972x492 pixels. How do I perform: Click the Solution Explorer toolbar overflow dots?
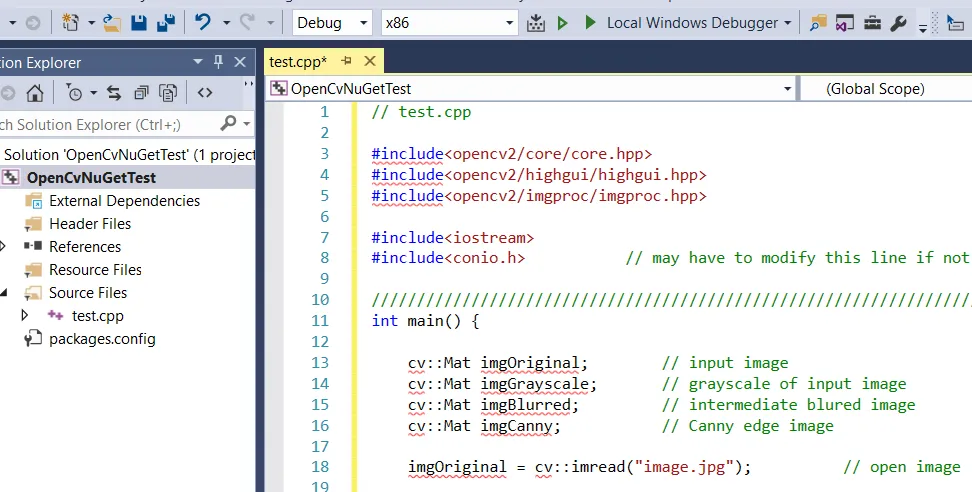click(x=248, y=84)
